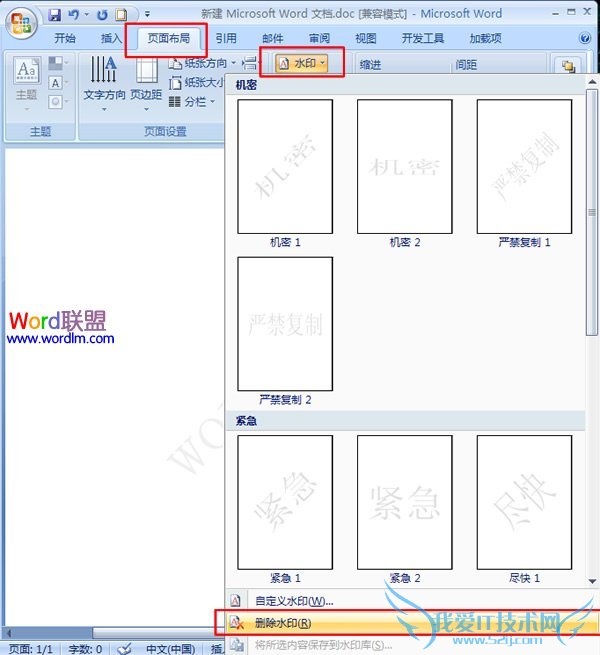The image size is (600, 655).
Task: Click the breaks icon next to 纸张方向
Action: click(249, 63)
